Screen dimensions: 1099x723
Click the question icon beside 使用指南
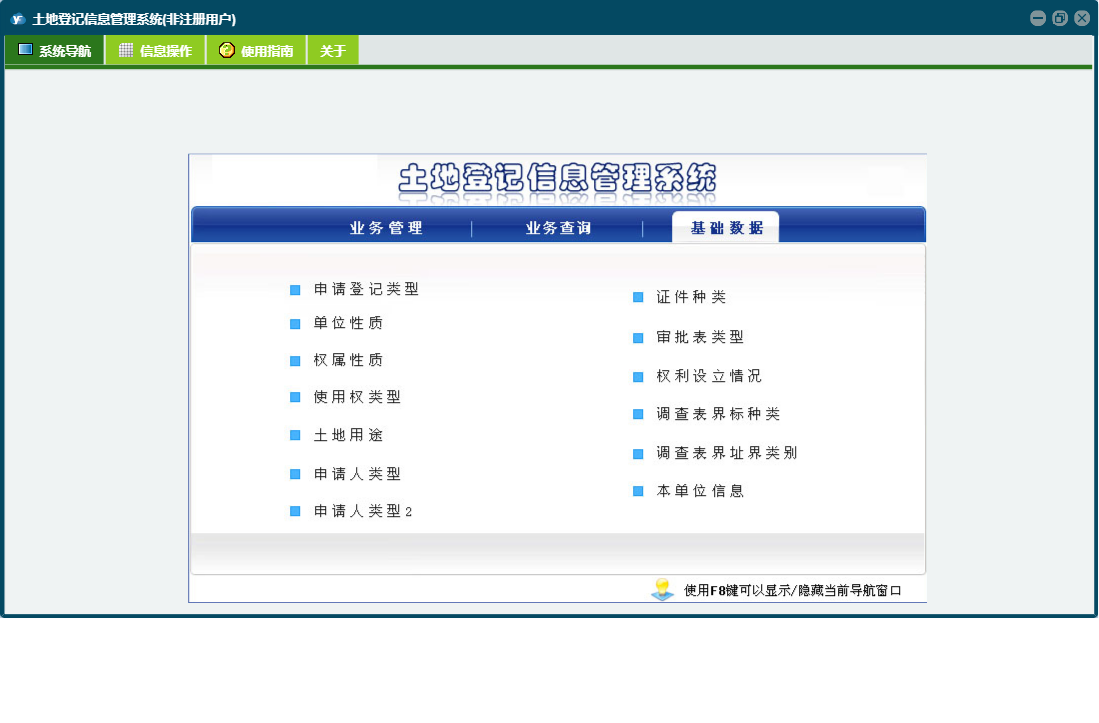coord(226,50)
